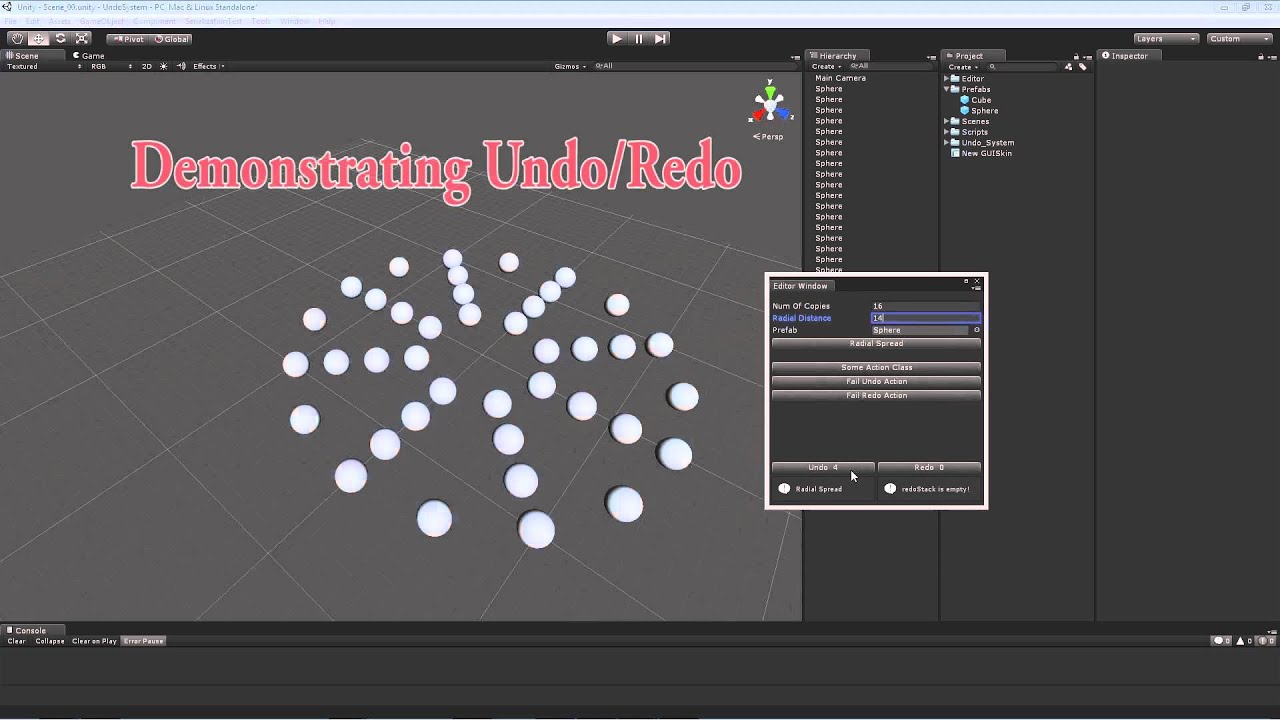Click the Some Action Class button

pos(876,368)
